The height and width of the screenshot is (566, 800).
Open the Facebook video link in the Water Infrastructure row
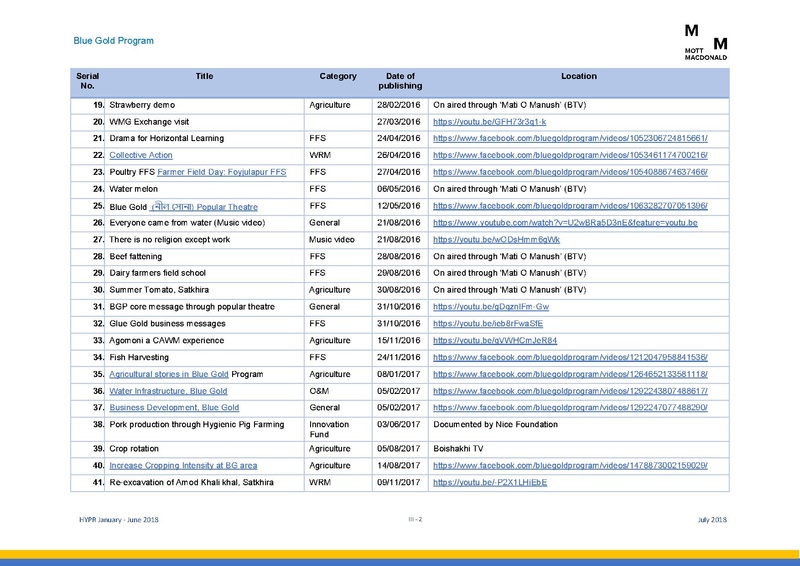pos(570,391)
